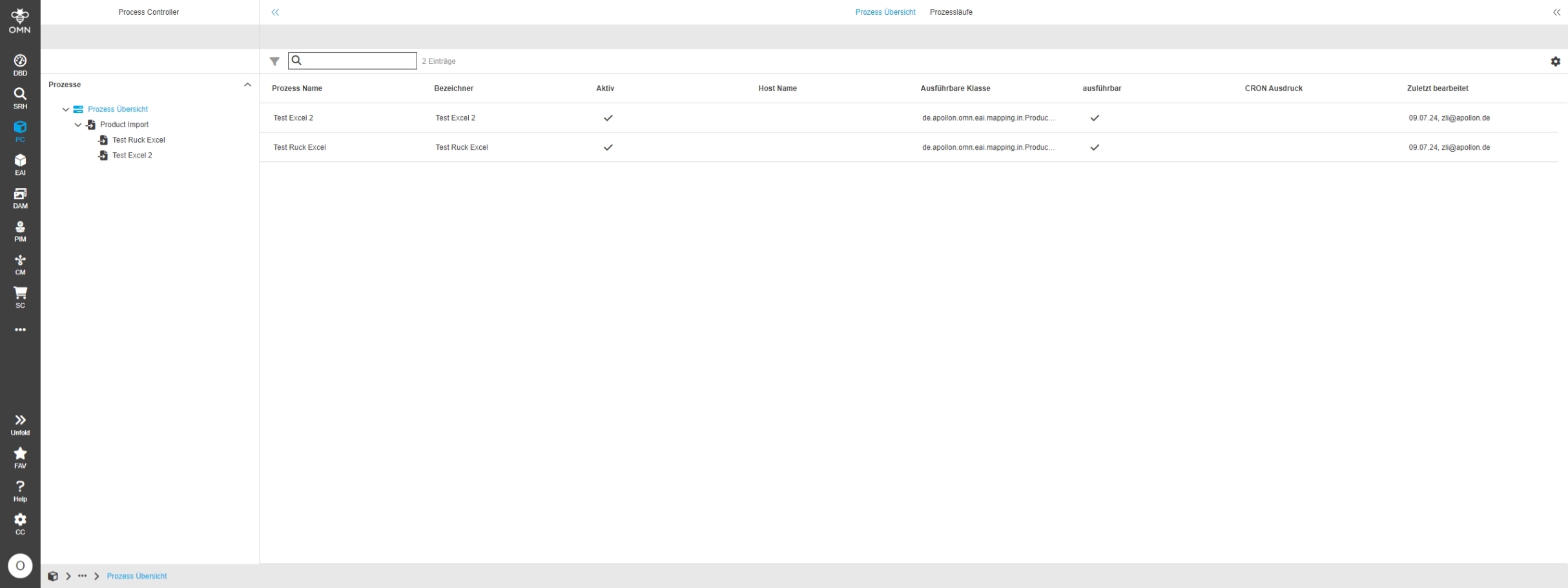Sort by Bezeichner column header
1568x588 pixels.
[453, 88]
